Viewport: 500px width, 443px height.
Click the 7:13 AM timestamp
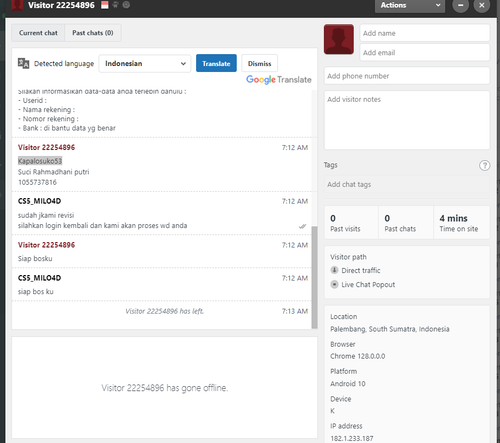pyautogui.click(x=295, y=311)
